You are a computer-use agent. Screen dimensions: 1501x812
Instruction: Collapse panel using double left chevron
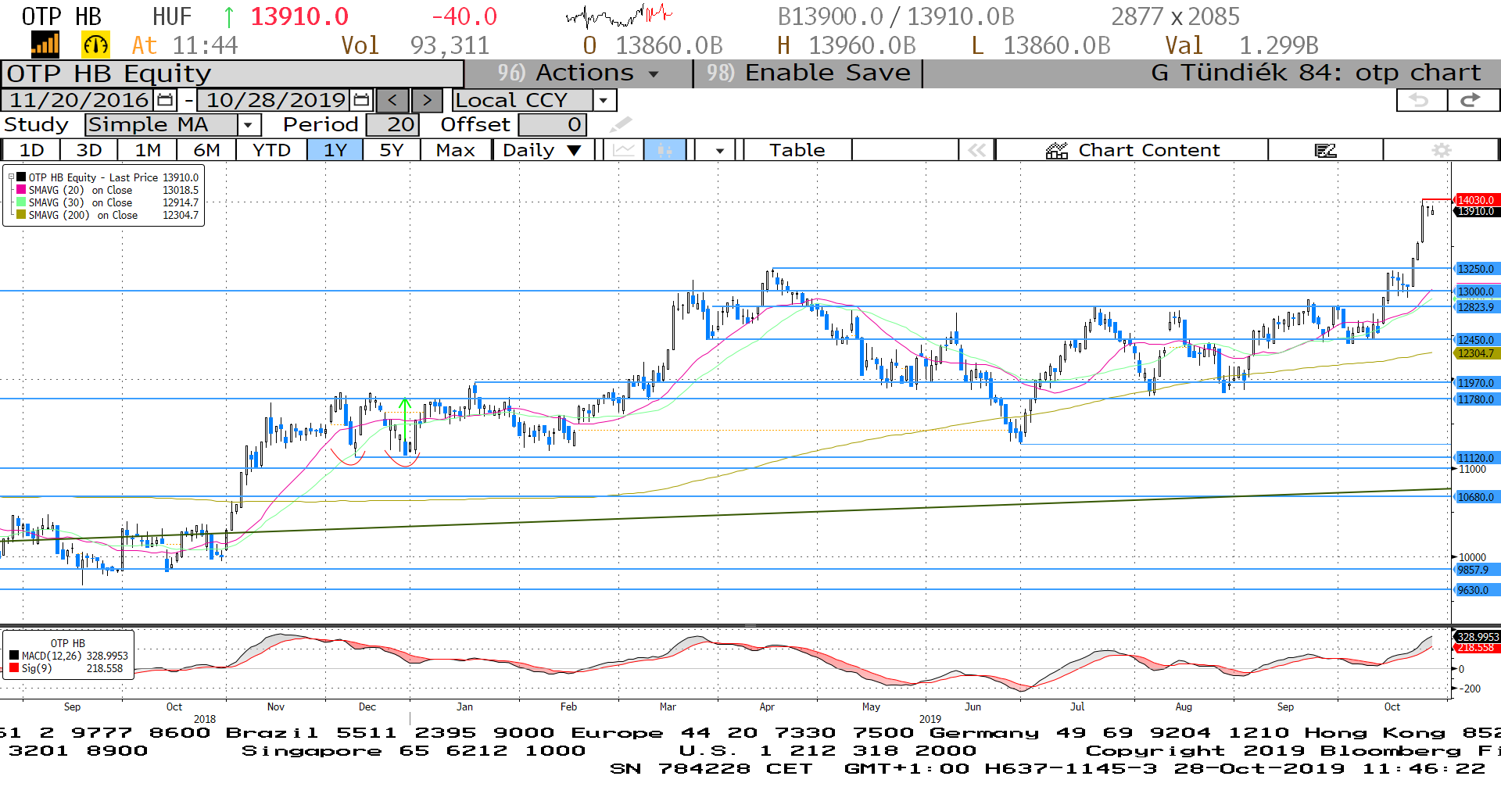tap(976, 150)
